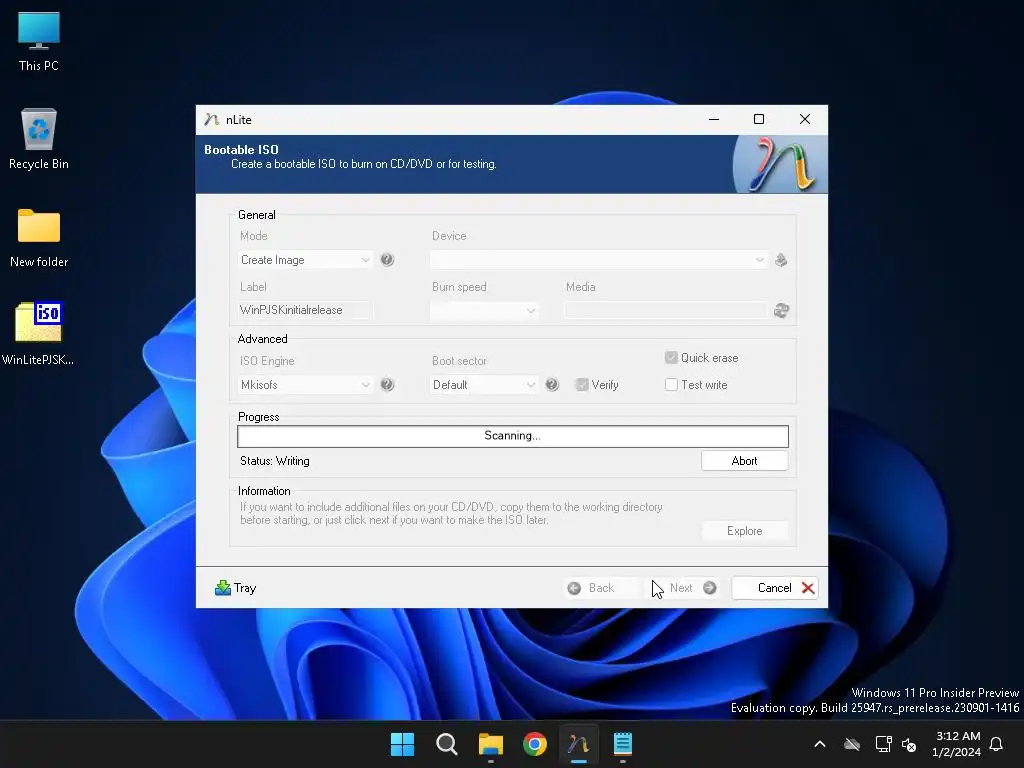Select the Recycle Bin desktop icon
Screen dimensions: 1024x768
pos(39,139)
